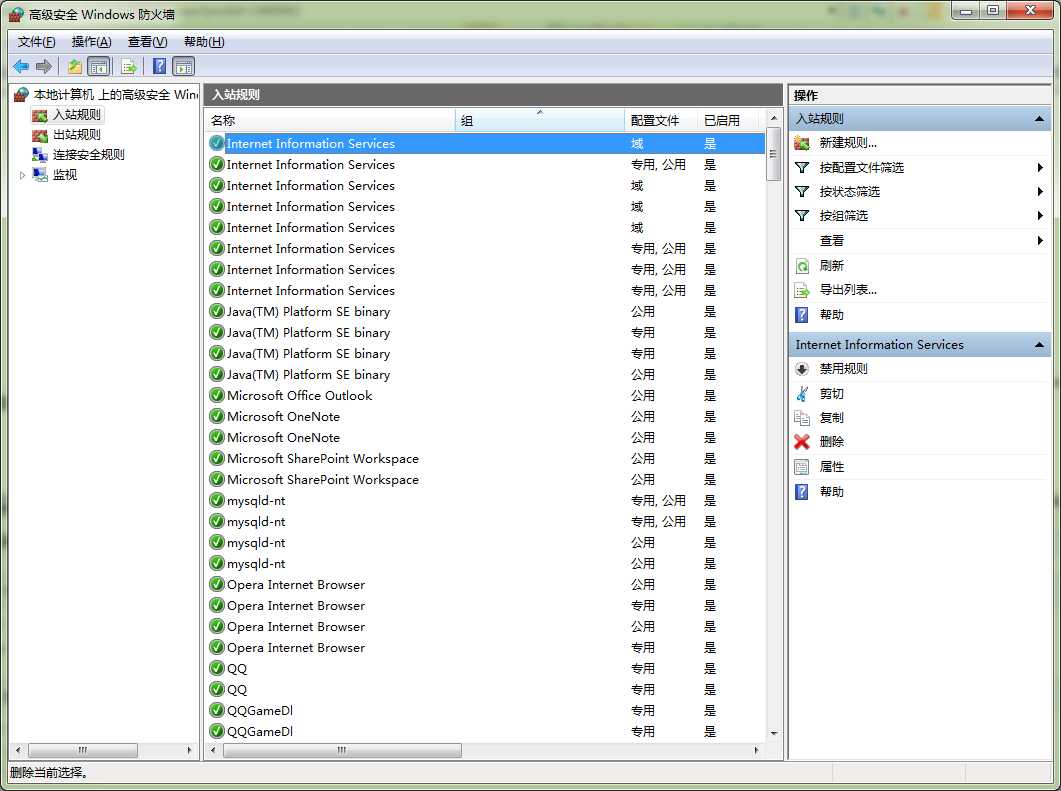Viewport: 1061px width, 791px height.
Task: Click the firewall icon at tree root
Action: (21, 94)
